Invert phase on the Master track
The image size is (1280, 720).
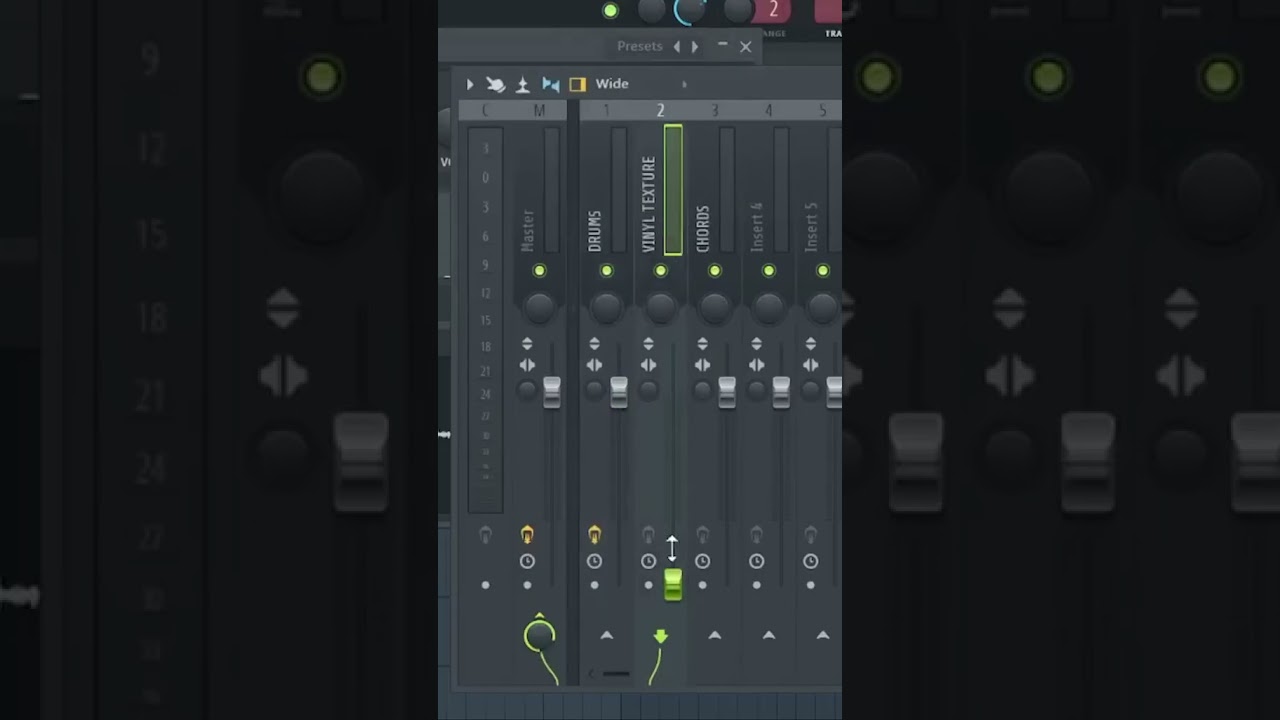click(527, 344)
